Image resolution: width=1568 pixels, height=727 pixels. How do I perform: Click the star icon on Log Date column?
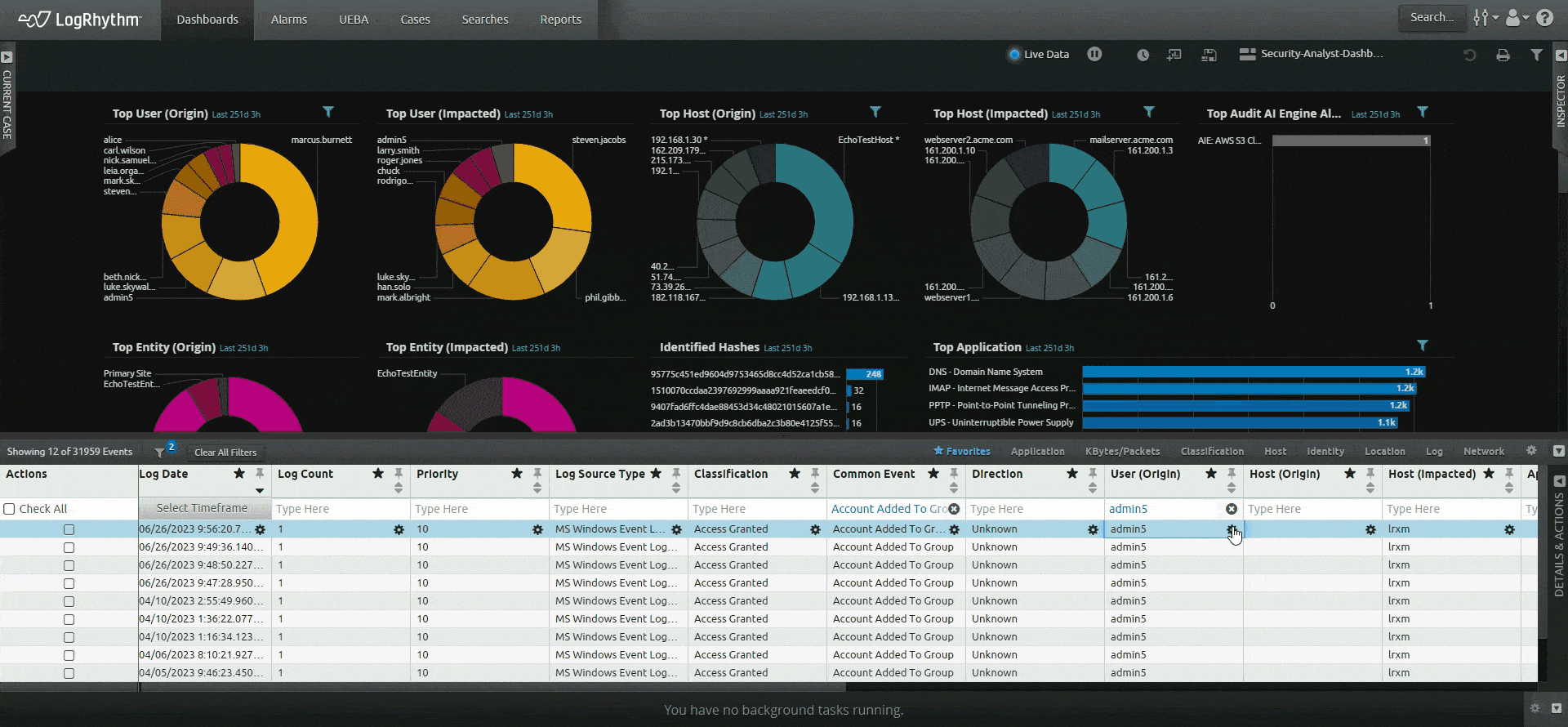click(x=239, y=474)
